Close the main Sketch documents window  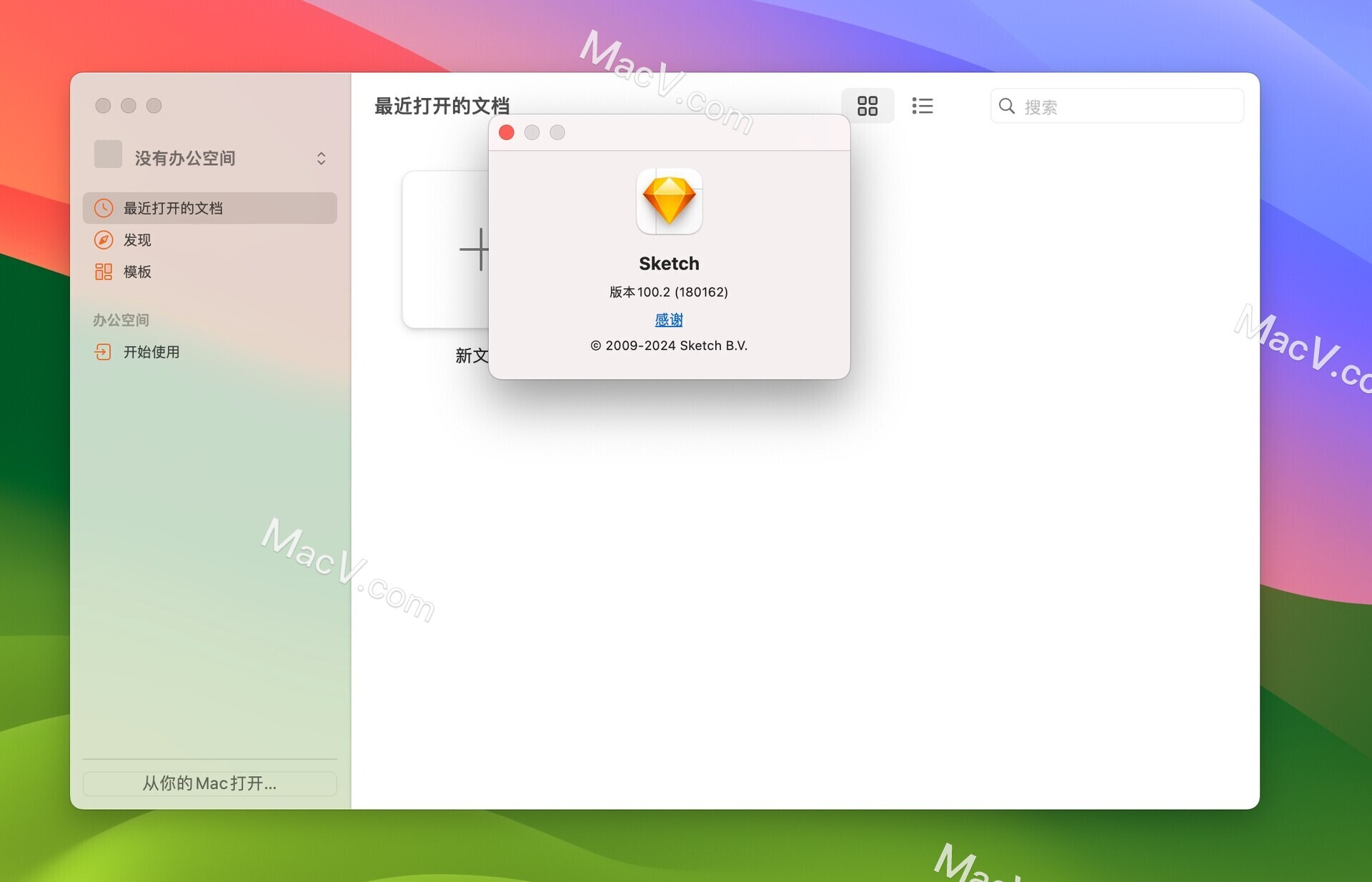point(103,106)
